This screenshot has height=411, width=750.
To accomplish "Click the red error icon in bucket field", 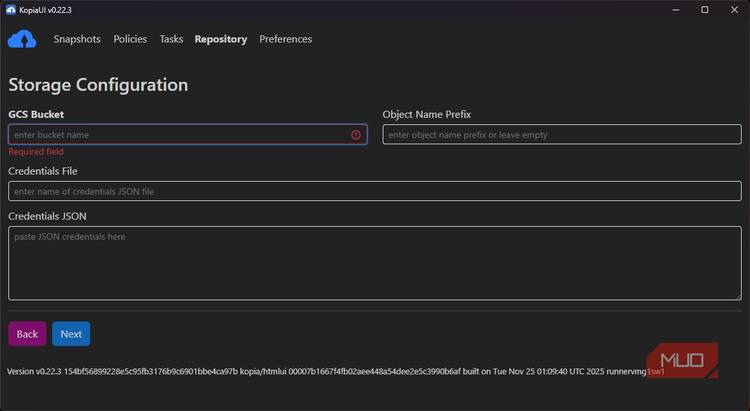I will [355, 135].
